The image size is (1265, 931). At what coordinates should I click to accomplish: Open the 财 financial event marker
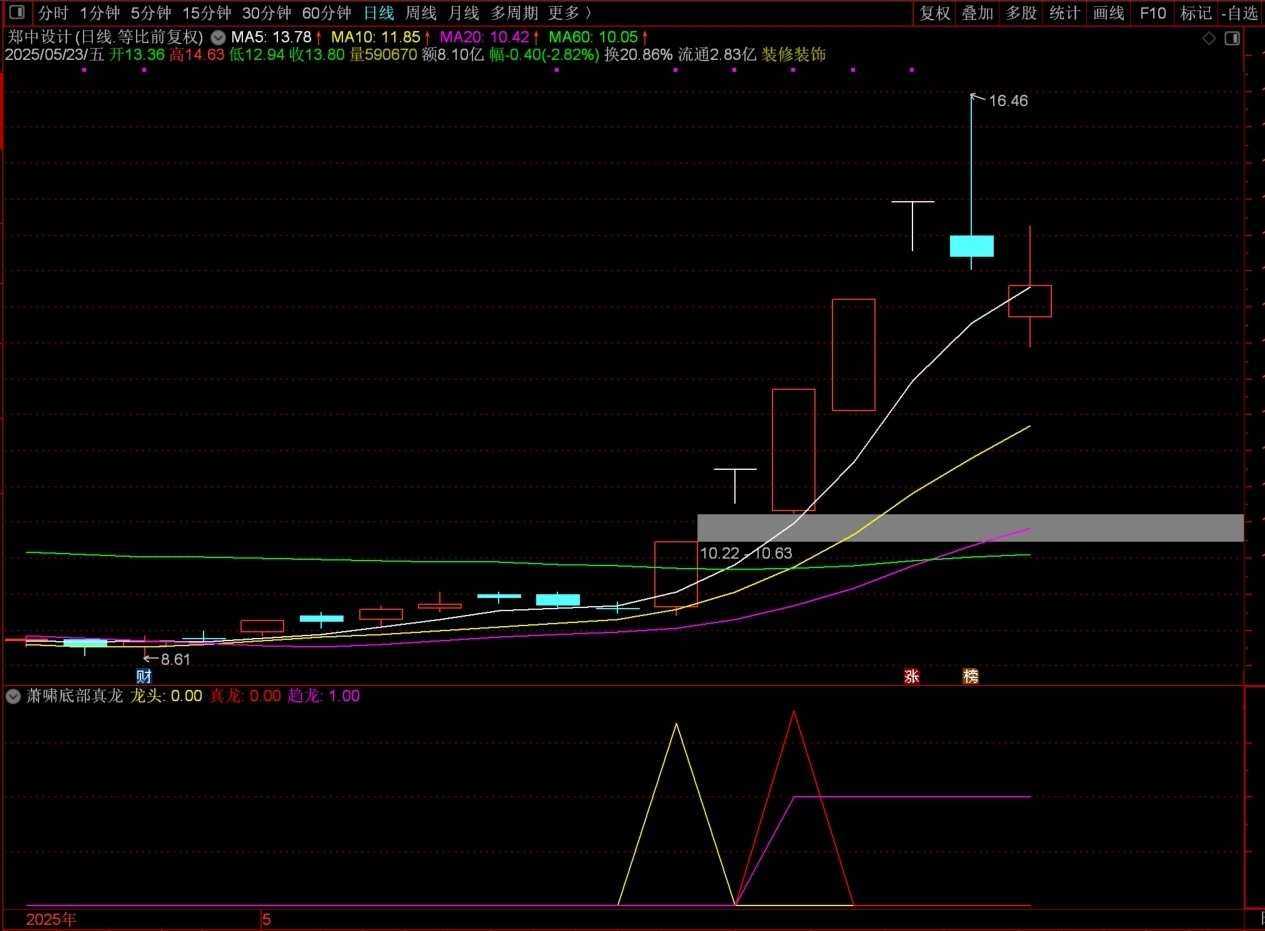[x=143, y=676]
